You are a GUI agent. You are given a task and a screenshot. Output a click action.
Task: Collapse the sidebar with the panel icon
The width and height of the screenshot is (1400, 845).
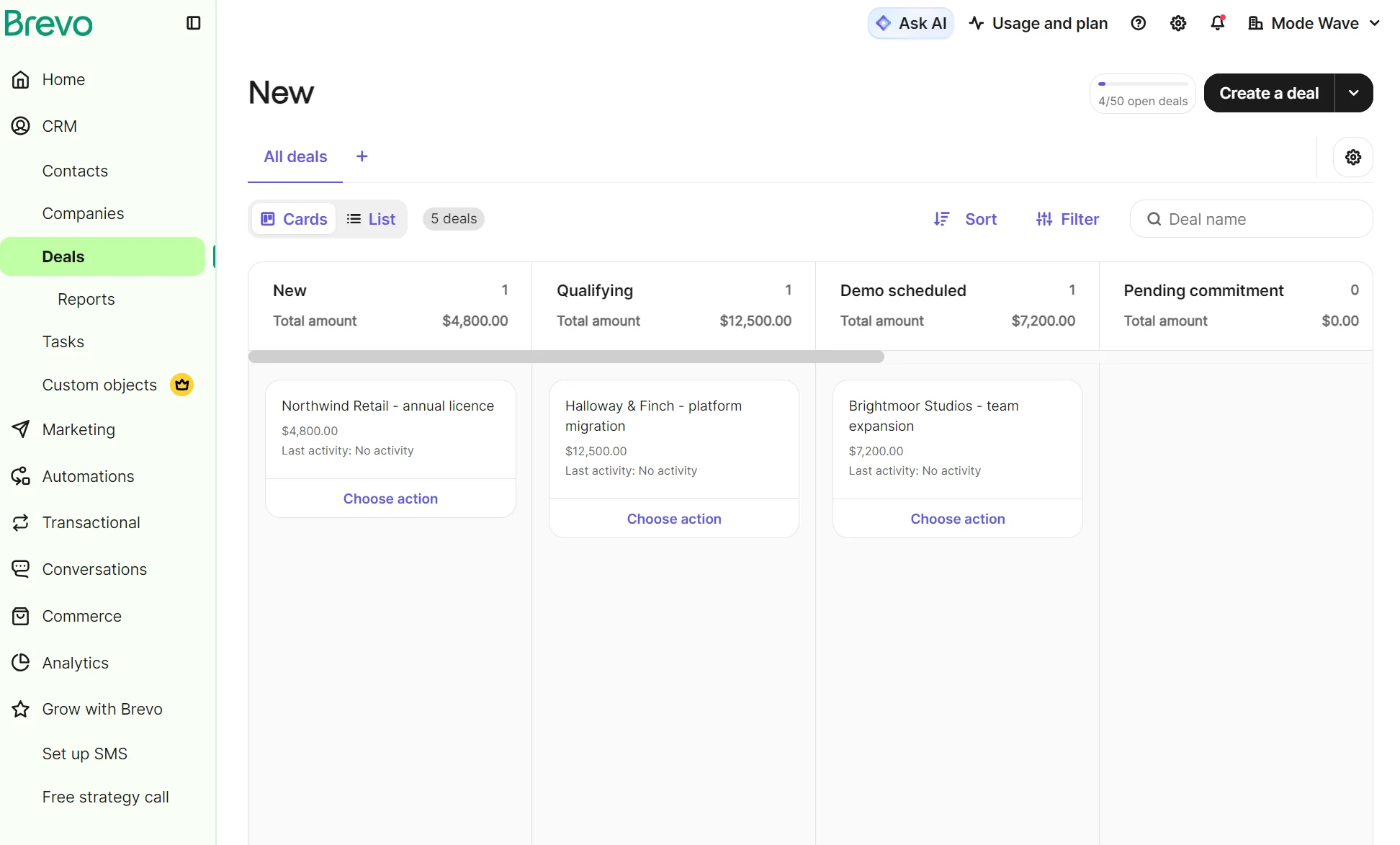coord(193,23)
